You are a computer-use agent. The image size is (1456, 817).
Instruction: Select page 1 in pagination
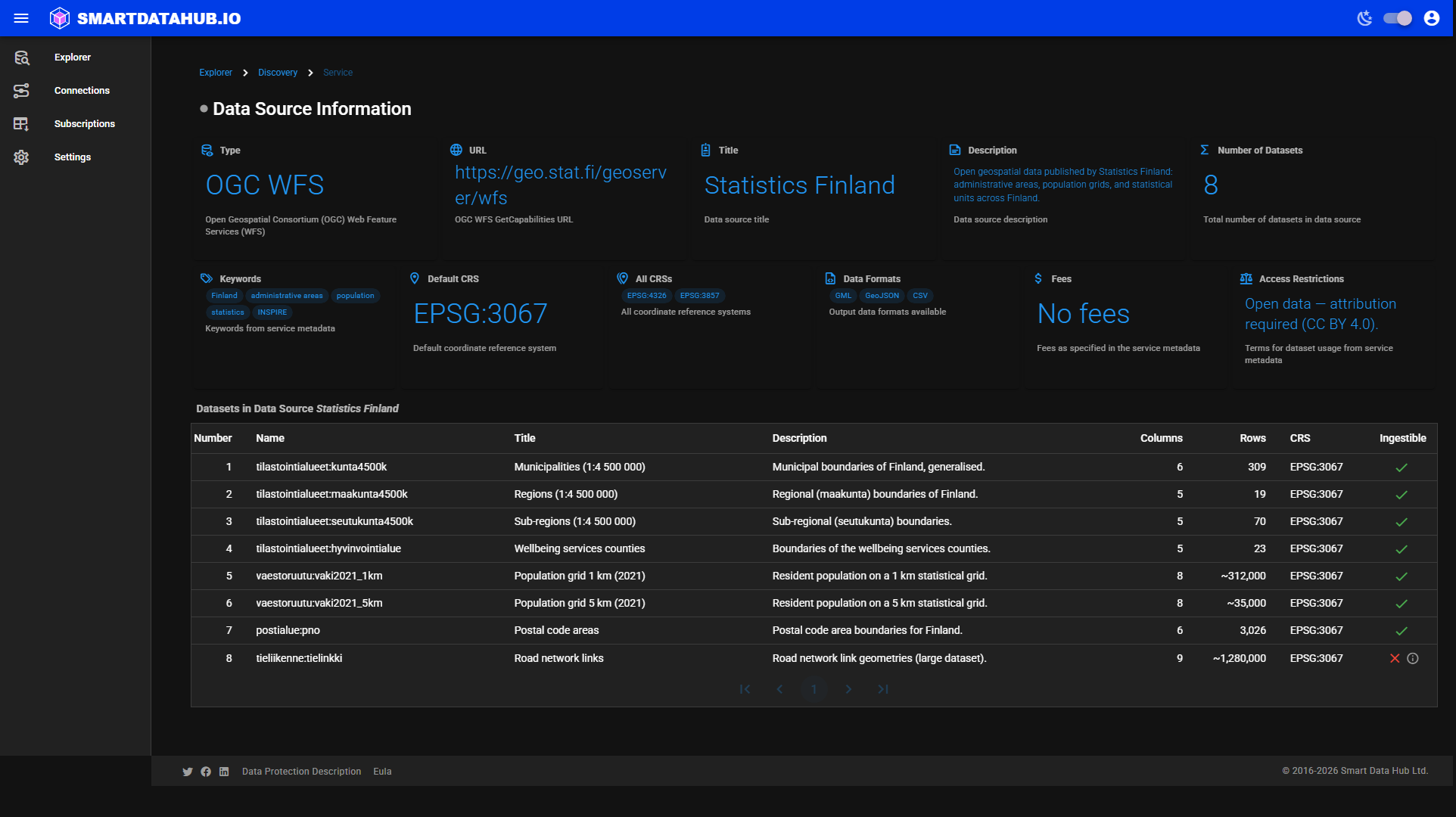point(814,689)
